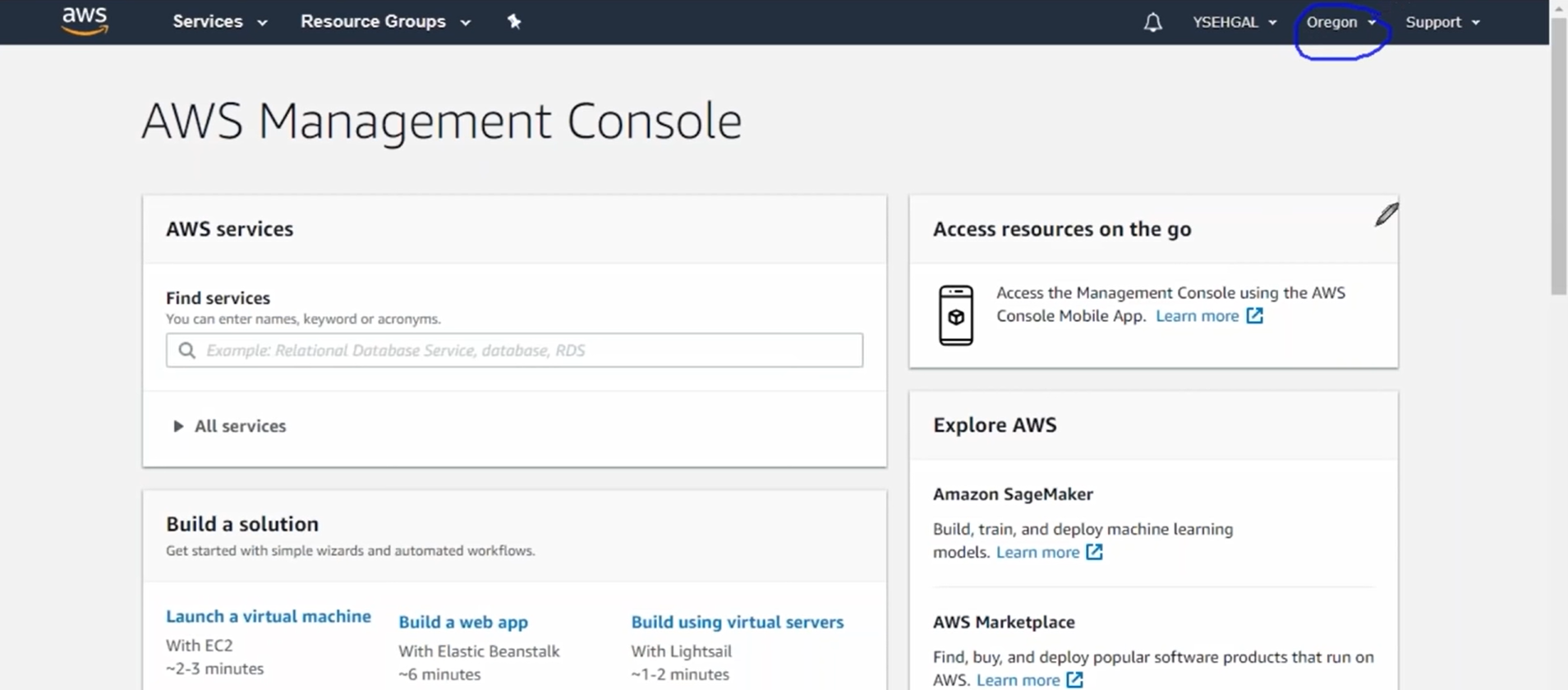Focus the Find services search field
The height and width of the screenshot is (690, 1568).
pos(514,350)
